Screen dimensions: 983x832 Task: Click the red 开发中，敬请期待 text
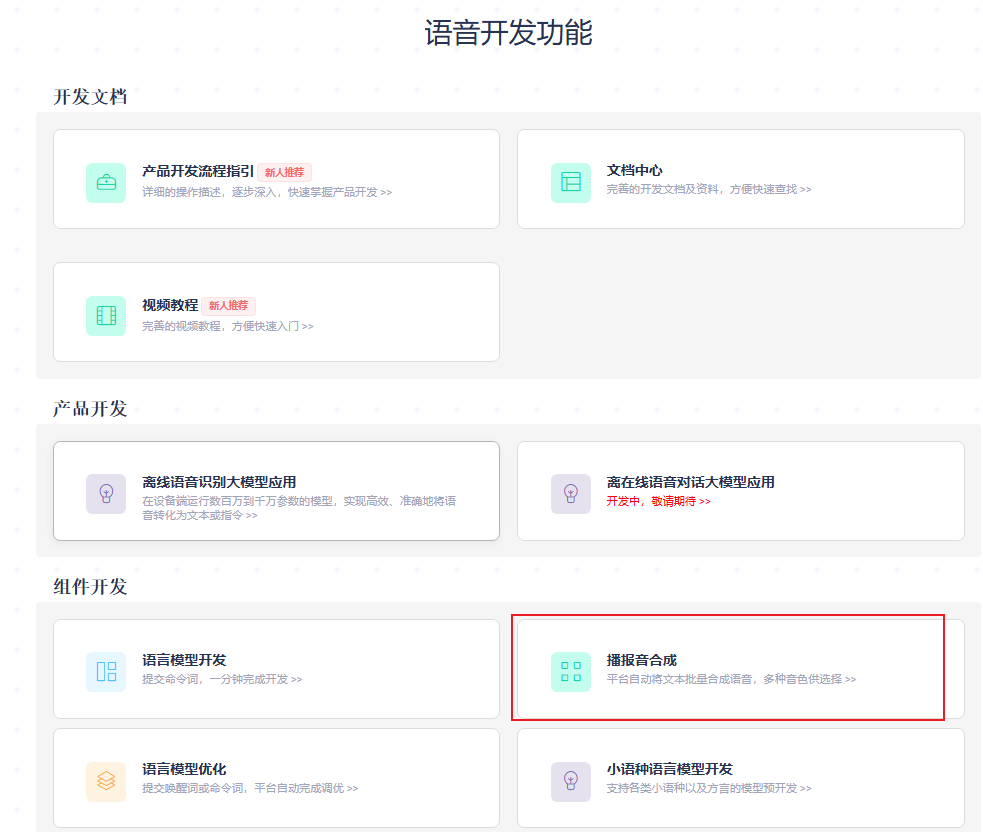658,501
